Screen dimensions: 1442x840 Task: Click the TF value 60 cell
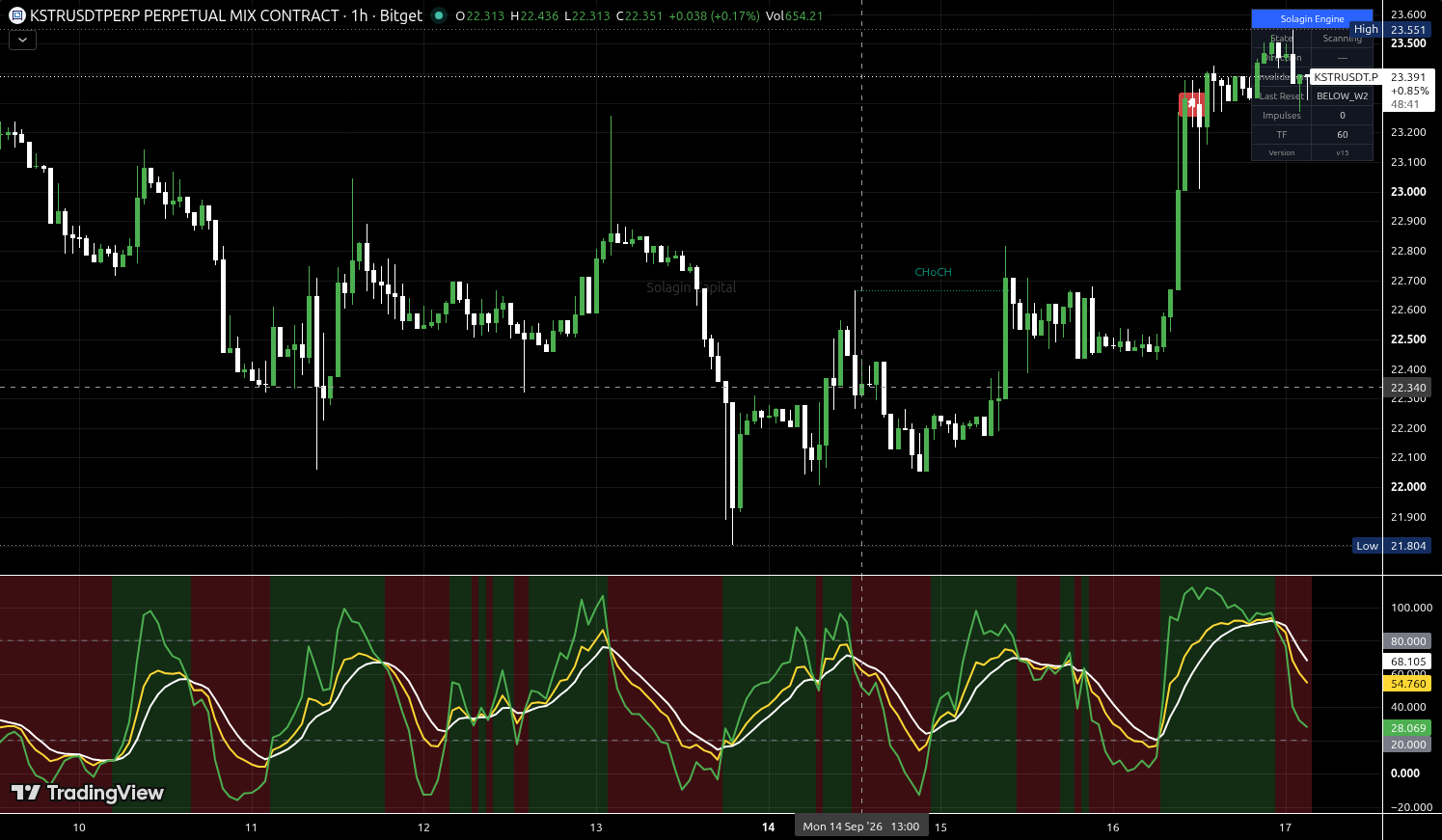1342,134
